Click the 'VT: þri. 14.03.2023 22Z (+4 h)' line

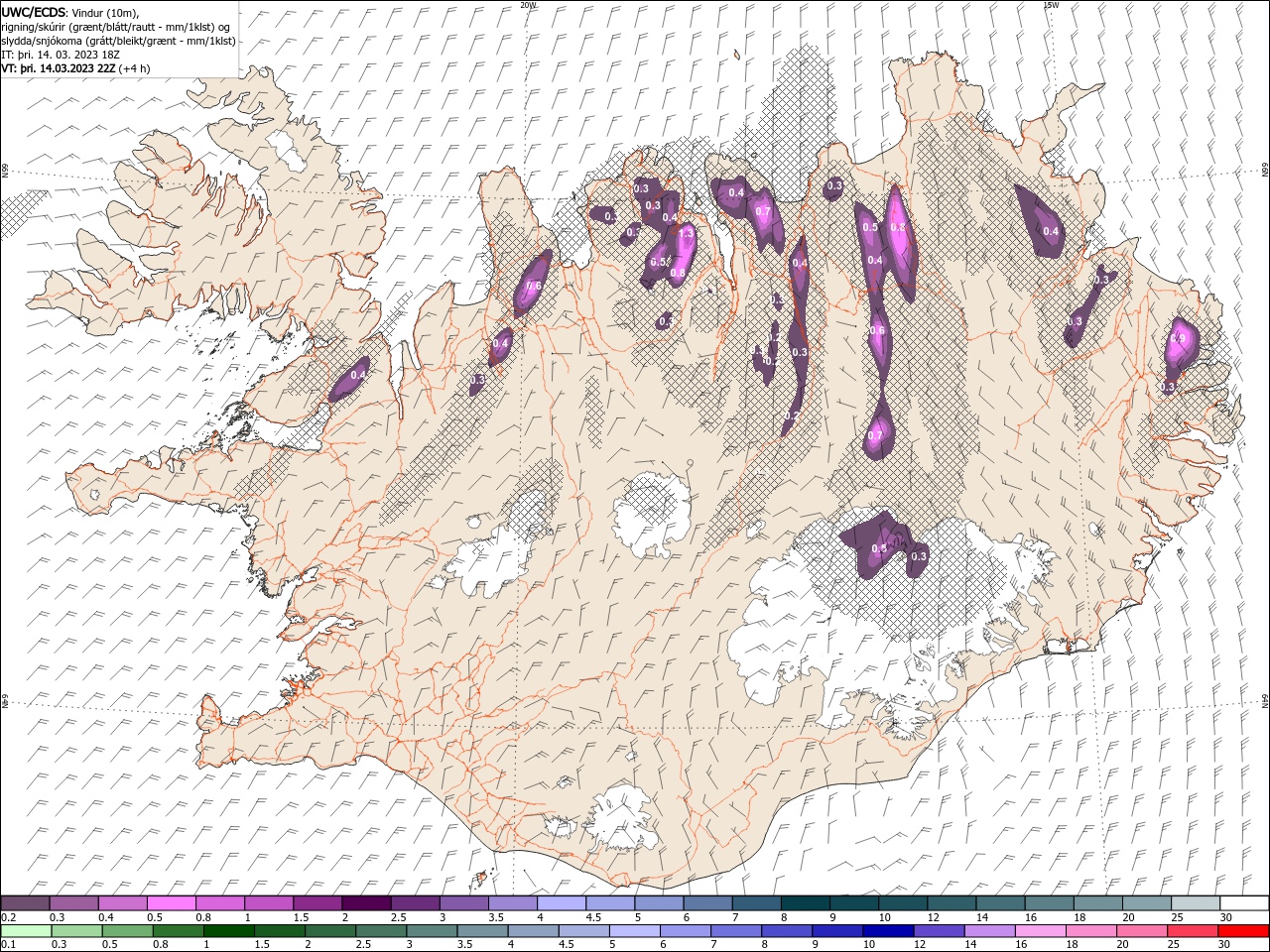tap(76, 68)
